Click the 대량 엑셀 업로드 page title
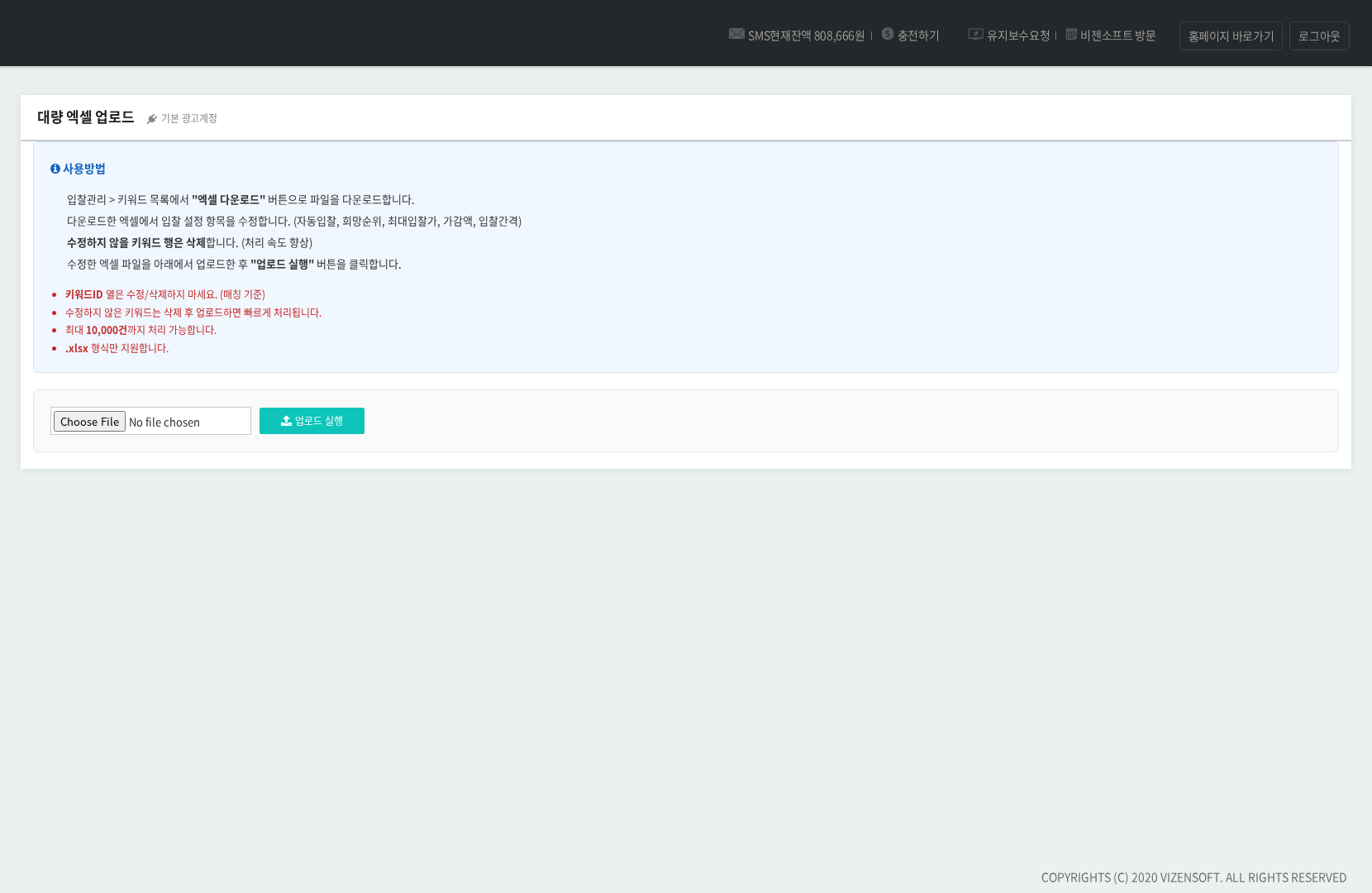This screenshot has width=1372, height=893. [x=85, y=117]
